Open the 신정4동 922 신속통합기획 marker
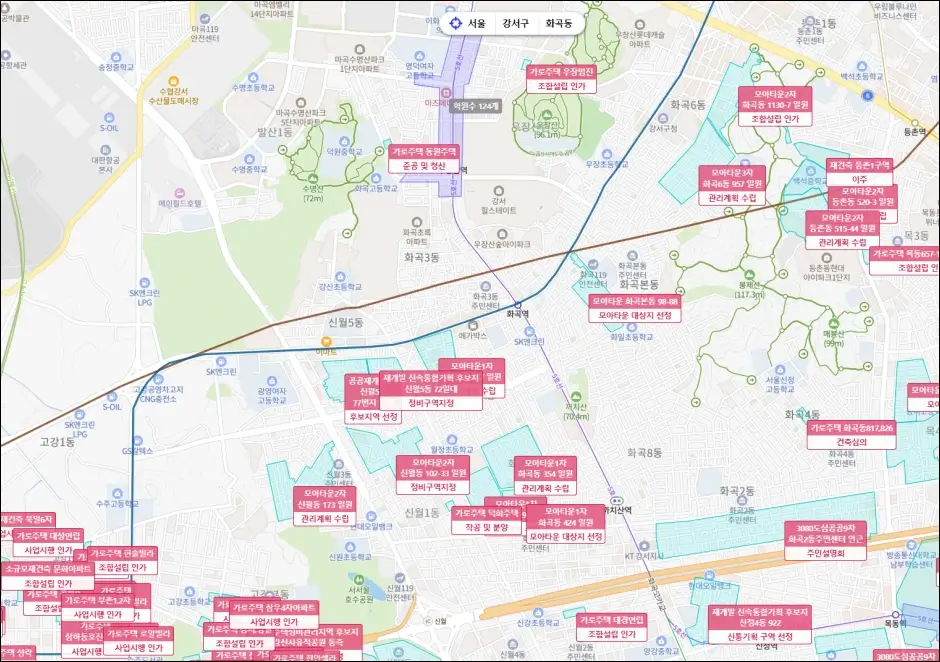 (x=760, y=625)
